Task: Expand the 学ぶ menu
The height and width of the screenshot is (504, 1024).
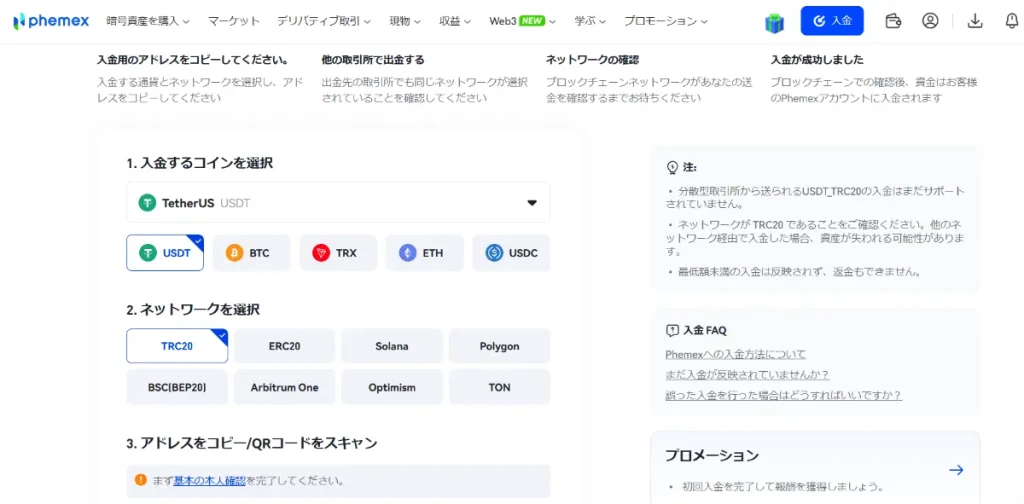Action: pyautogui.click(x=590, y=21)
